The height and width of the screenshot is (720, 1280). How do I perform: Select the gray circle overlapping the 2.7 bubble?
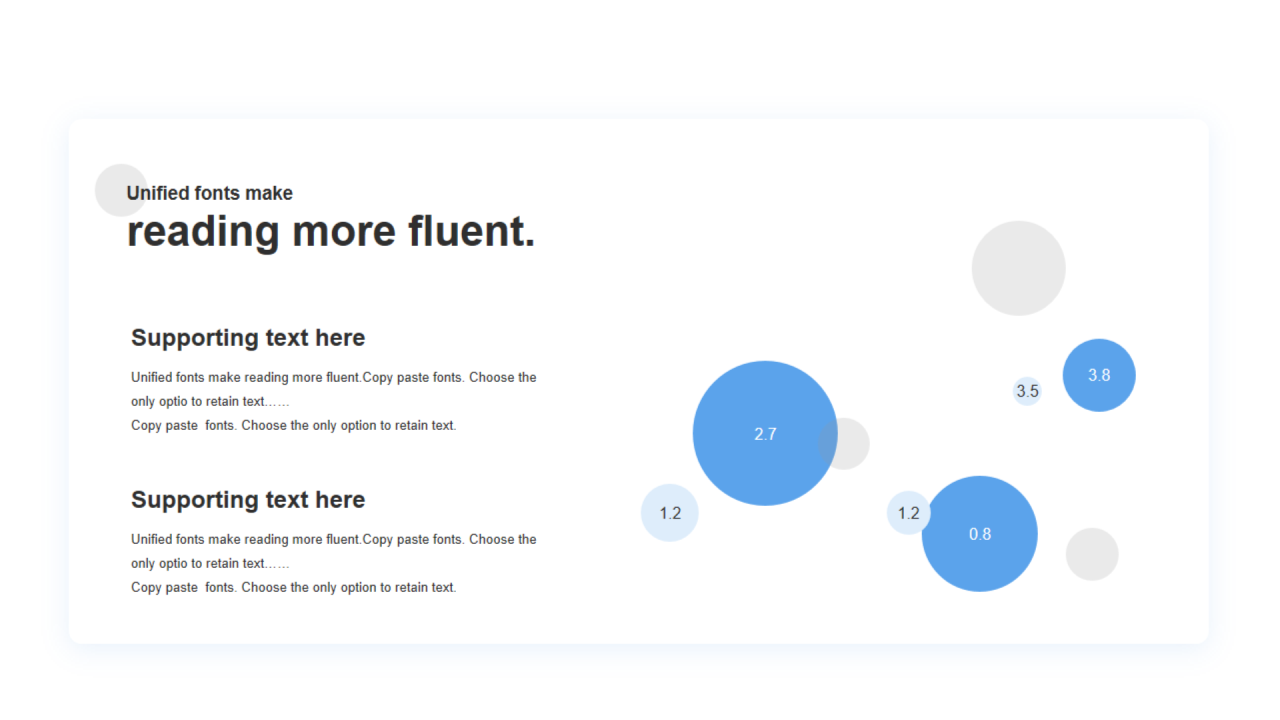(844, 443)
